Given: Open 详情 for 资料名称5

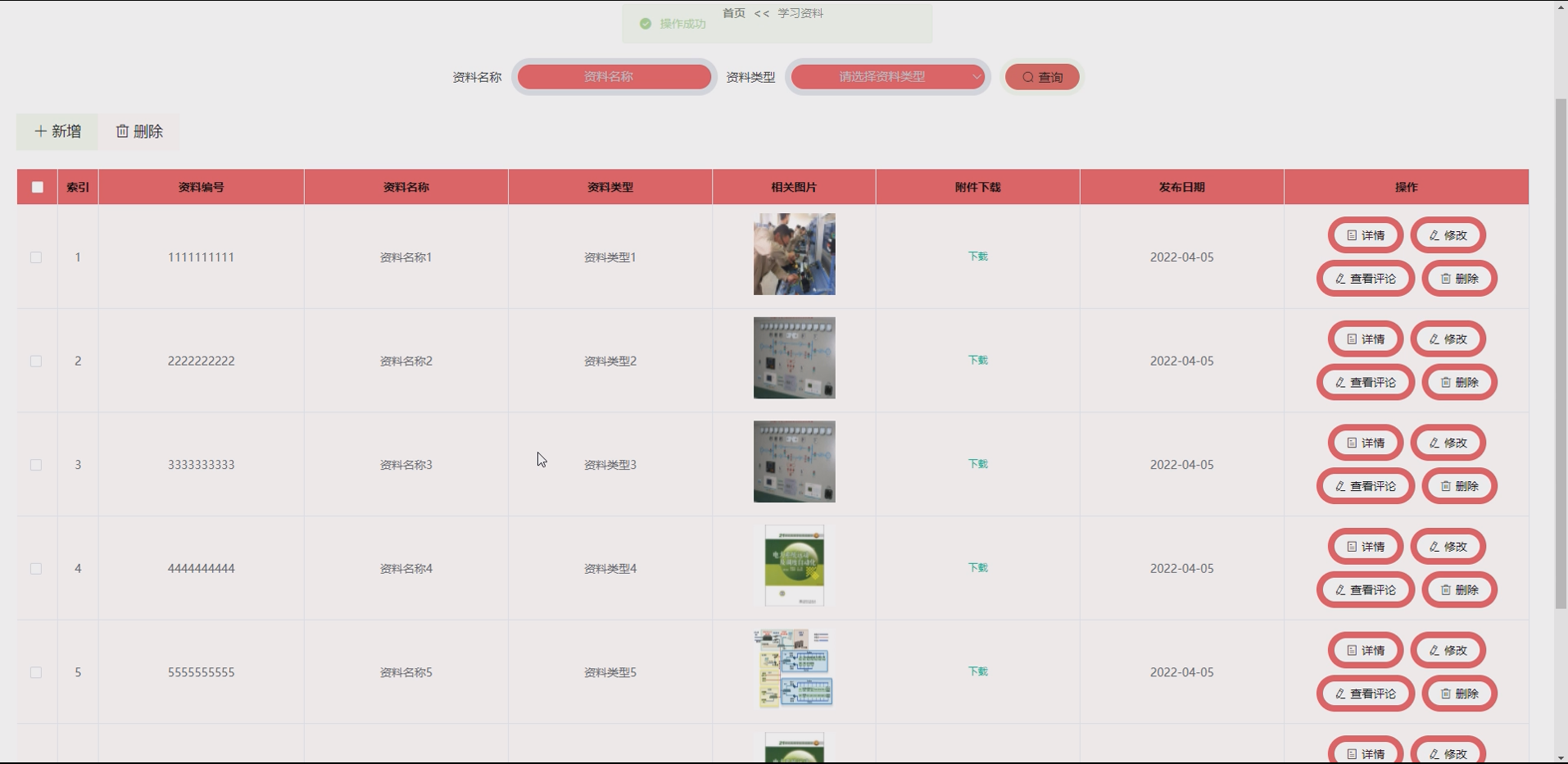Looking at the screenshot, I should pos(1366,651).
